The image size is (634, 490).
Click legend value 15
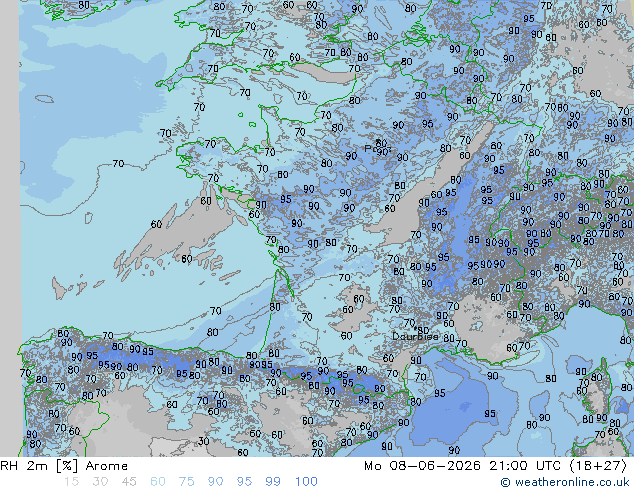(x=71, y=482)
